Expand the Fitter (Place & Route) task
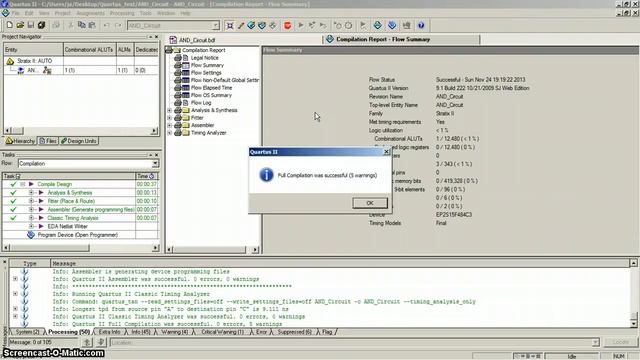Image resolution: width=640 pixels, height=360 pixels. pyautogui.click(x=31, y=201)
